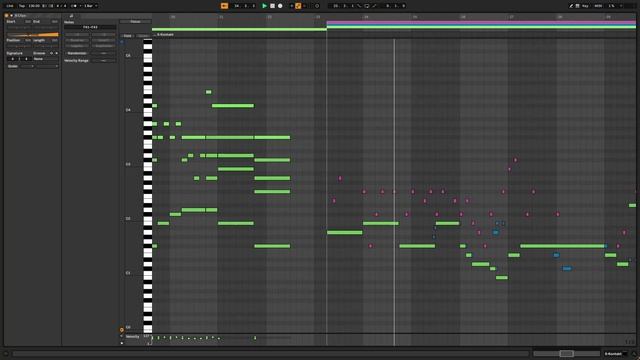This screenshot has height=360, width=640.
Task: Click the pitch range F#1-C#4 field
Action: (x=90, y=27)
